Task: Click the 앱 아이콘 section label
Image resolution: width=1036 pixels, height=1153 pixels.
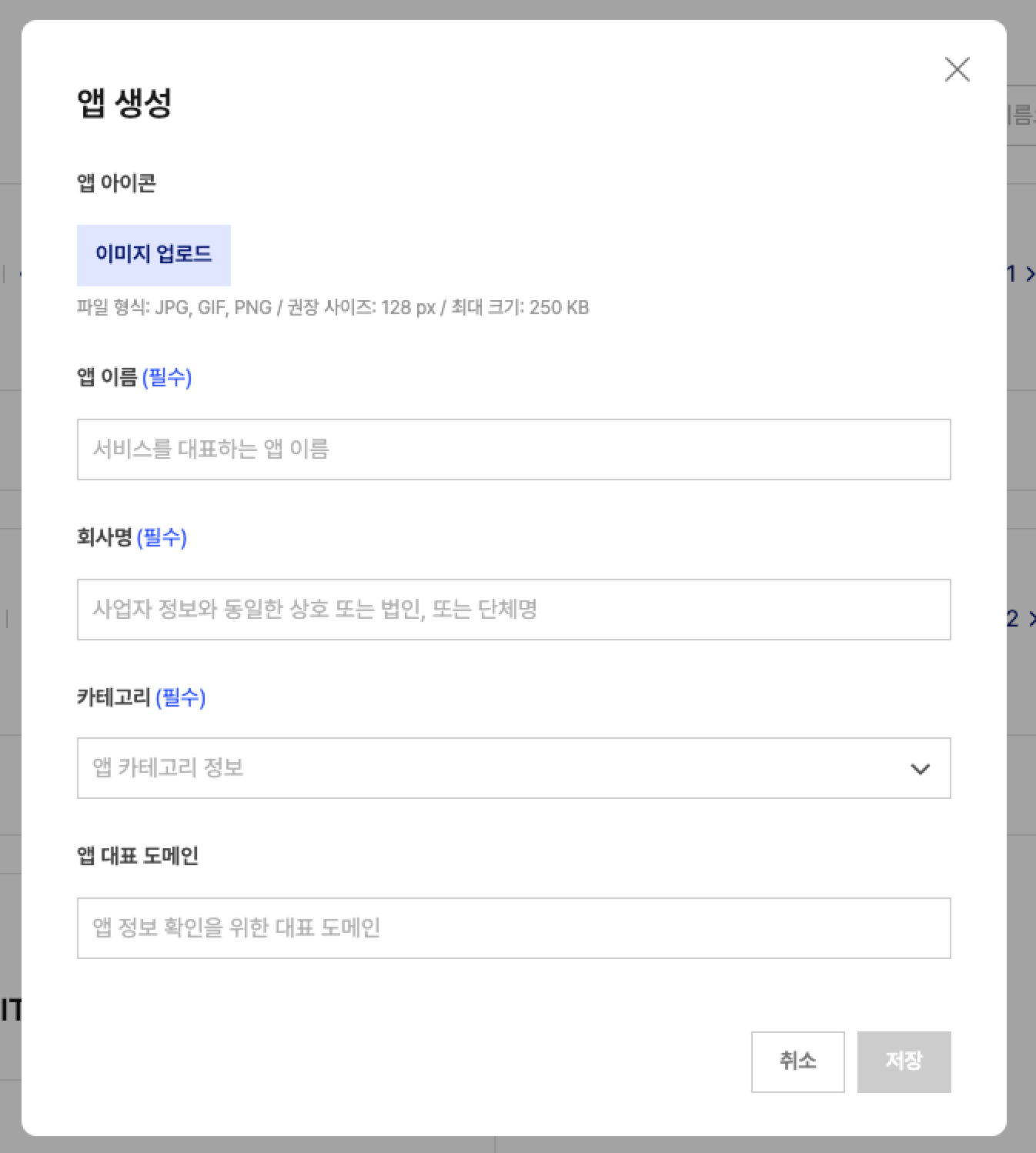Action: tap(116, 183)
